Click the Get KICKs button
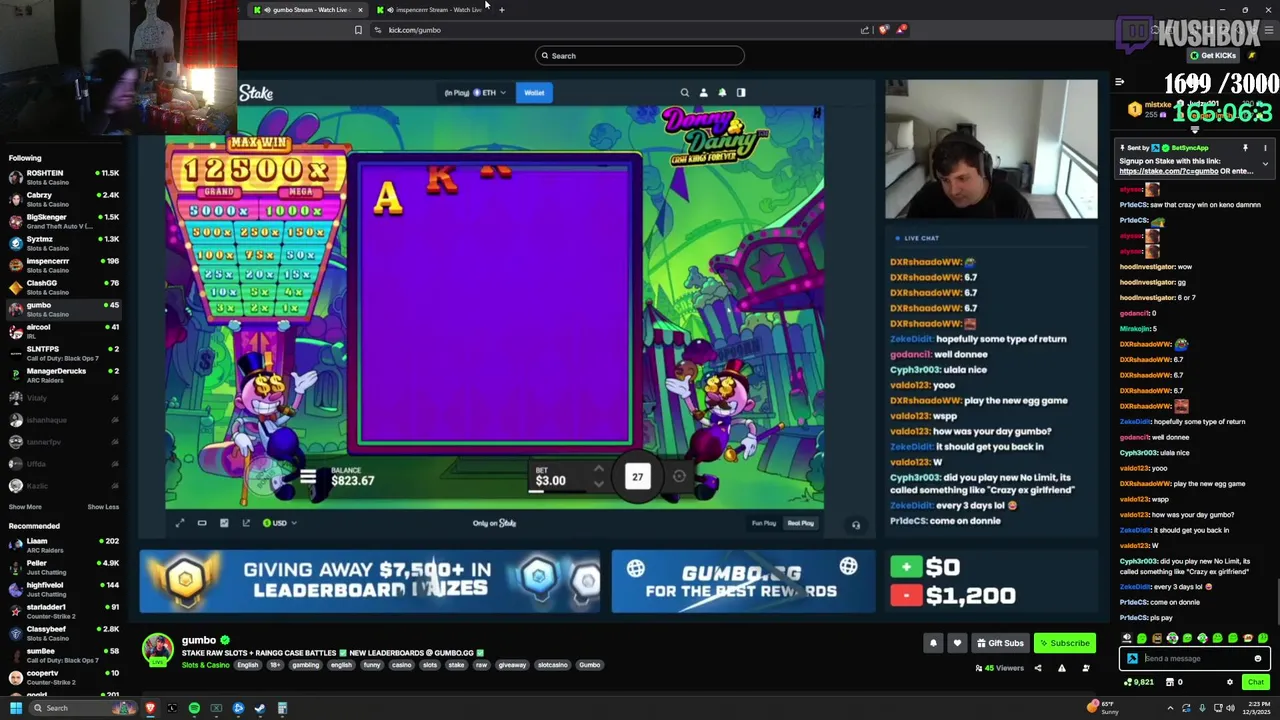The width and height of the screenshot is (1280, 720). point(1213,55)
